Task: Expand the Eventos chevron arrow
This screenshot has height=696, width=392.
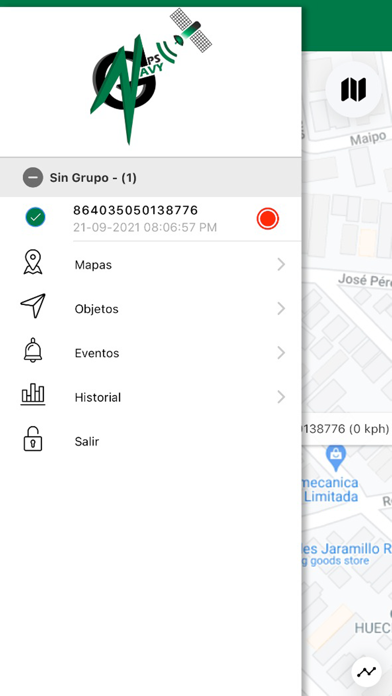Action: click(281, 353)
